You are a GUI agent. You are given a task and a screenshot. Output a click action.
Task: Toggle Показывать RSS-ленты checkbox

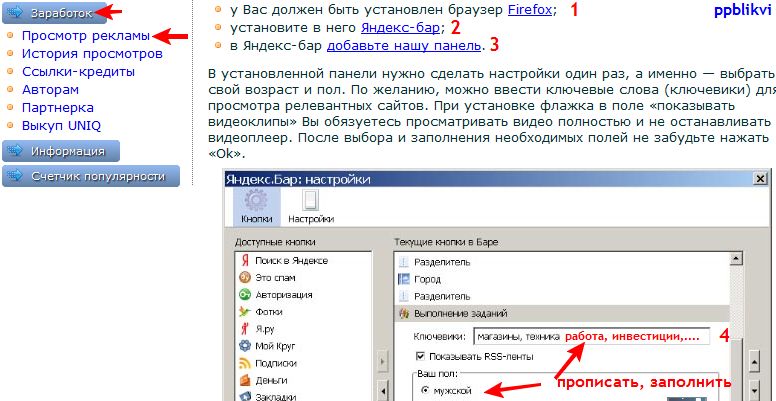420,356
